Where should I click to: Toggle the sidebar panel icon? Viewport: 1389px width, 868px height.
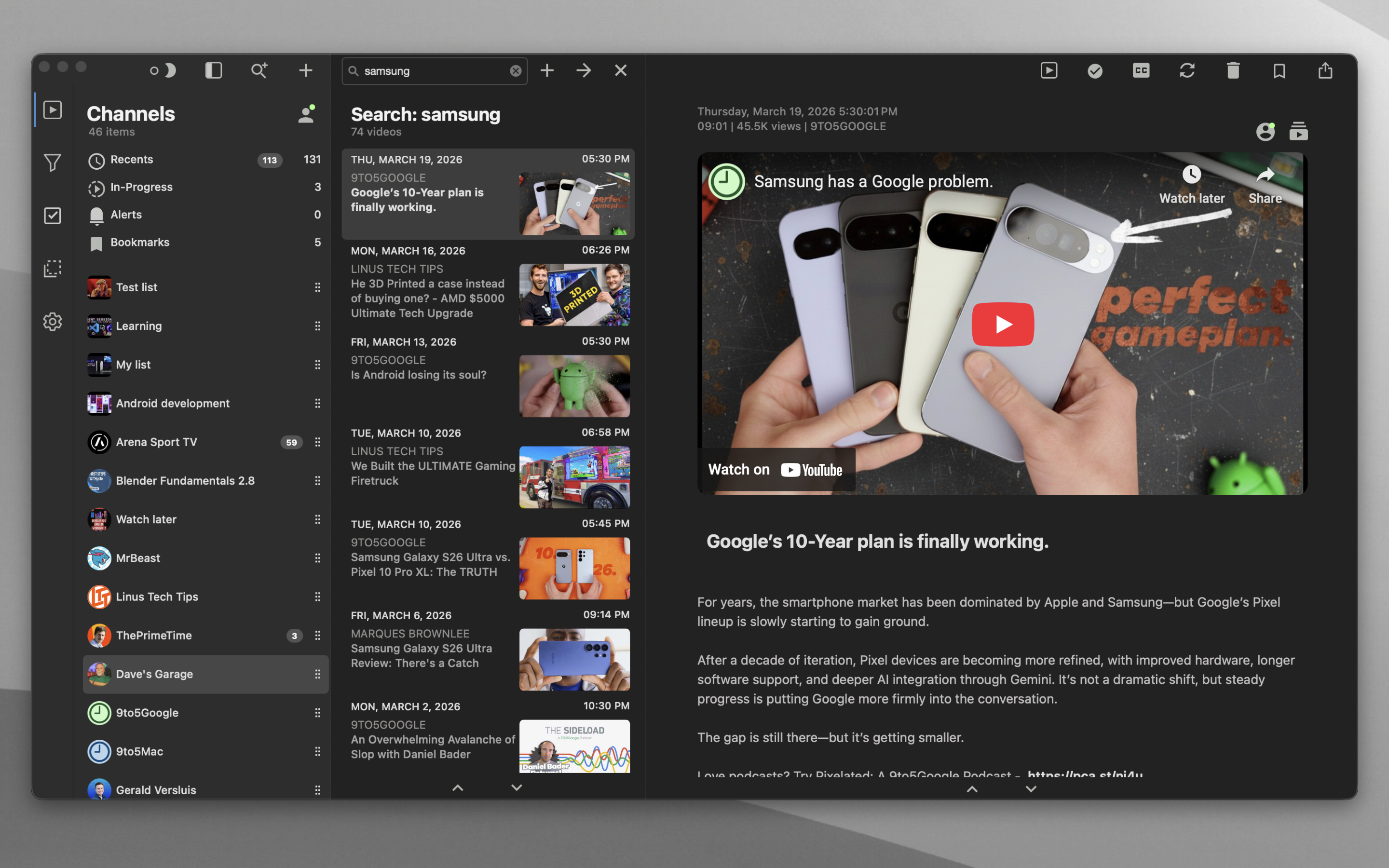tap(214, 70)
